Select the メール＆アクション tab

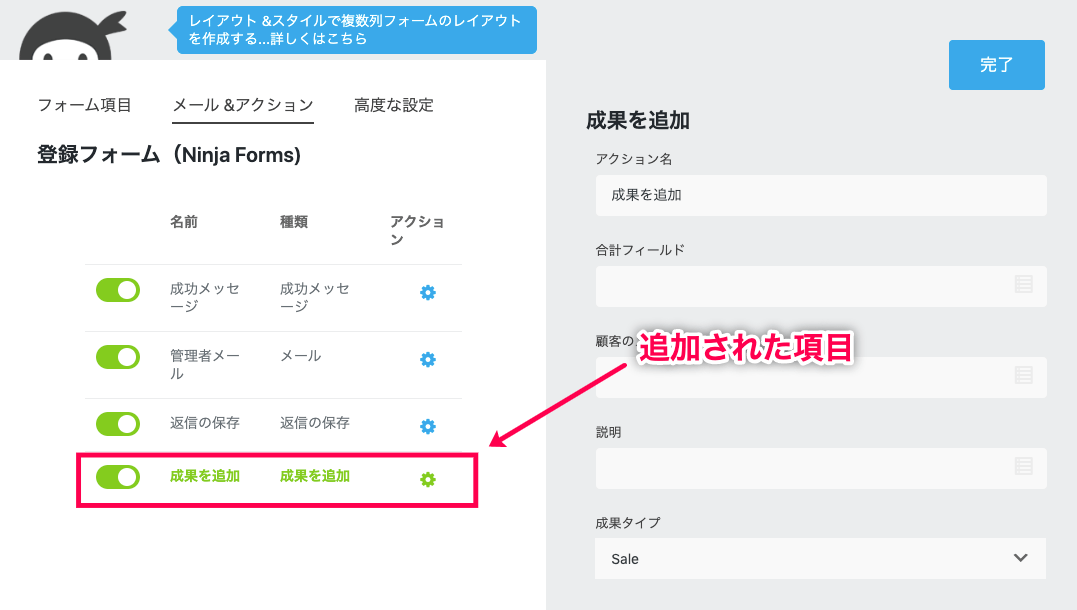coord(242,106)
